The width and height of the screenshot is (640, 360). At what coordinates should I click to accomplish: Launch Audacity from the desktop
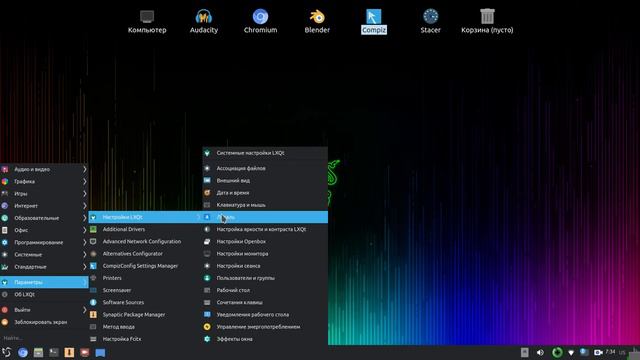tap(204, 21)
